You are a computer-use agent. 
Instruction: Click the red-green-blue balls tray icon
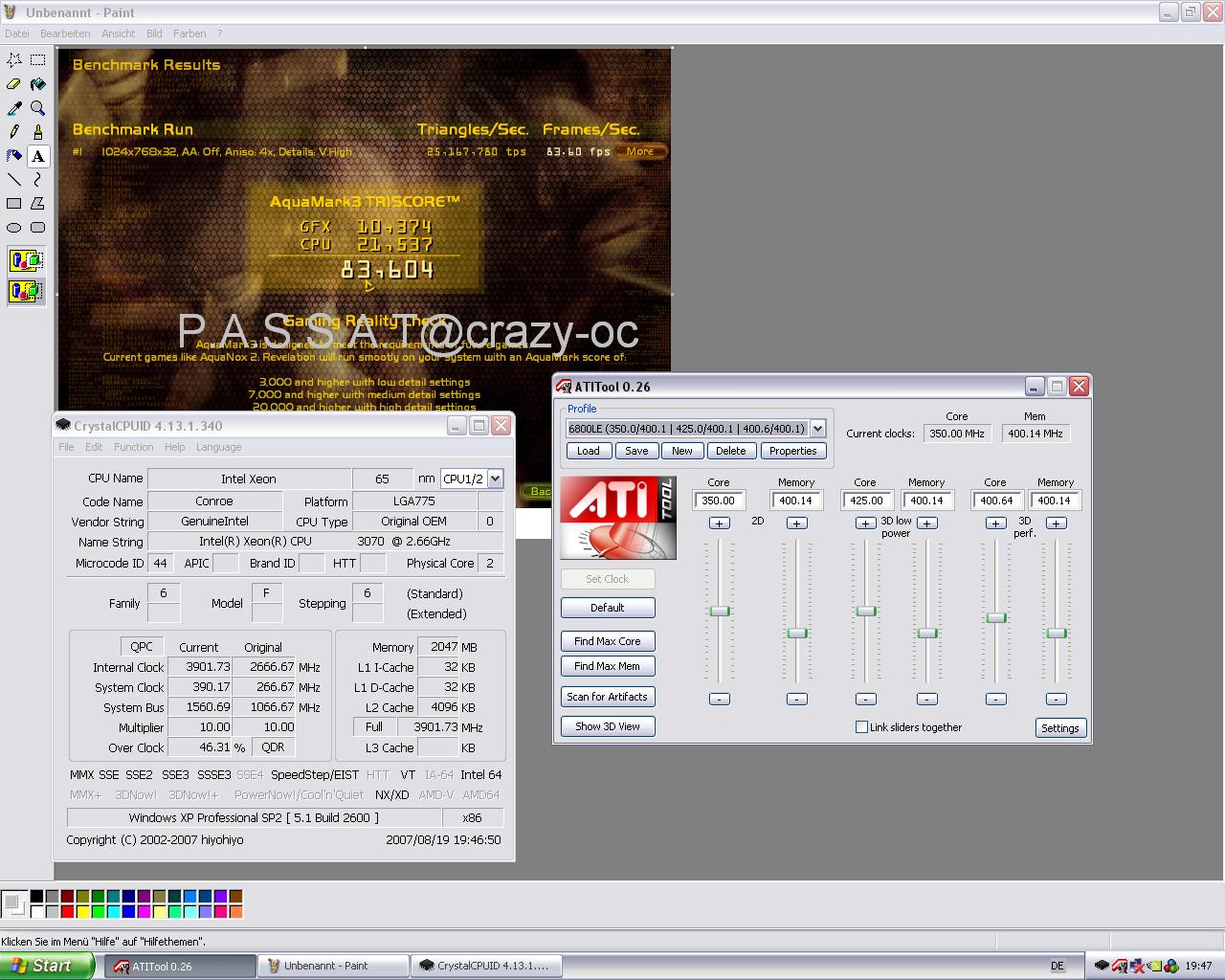(x=1171, y=966)
